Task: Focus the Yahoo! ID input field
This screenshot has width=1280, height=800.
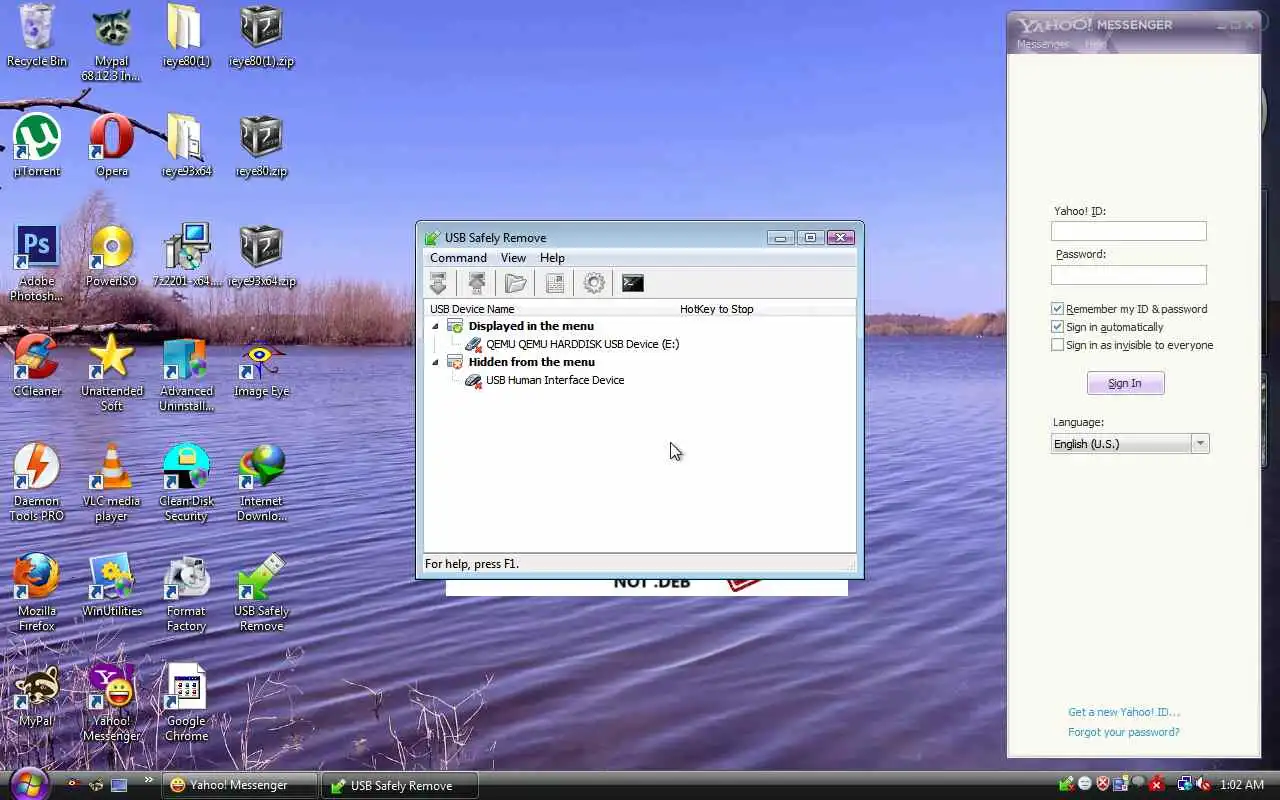Action: coord(1128,231)
